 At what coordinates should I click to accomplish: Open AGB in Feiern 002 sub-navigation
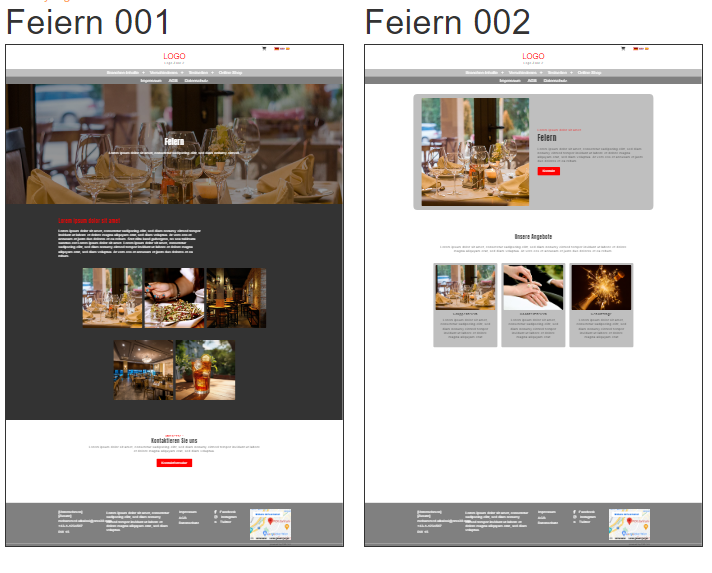click(532, 81)
